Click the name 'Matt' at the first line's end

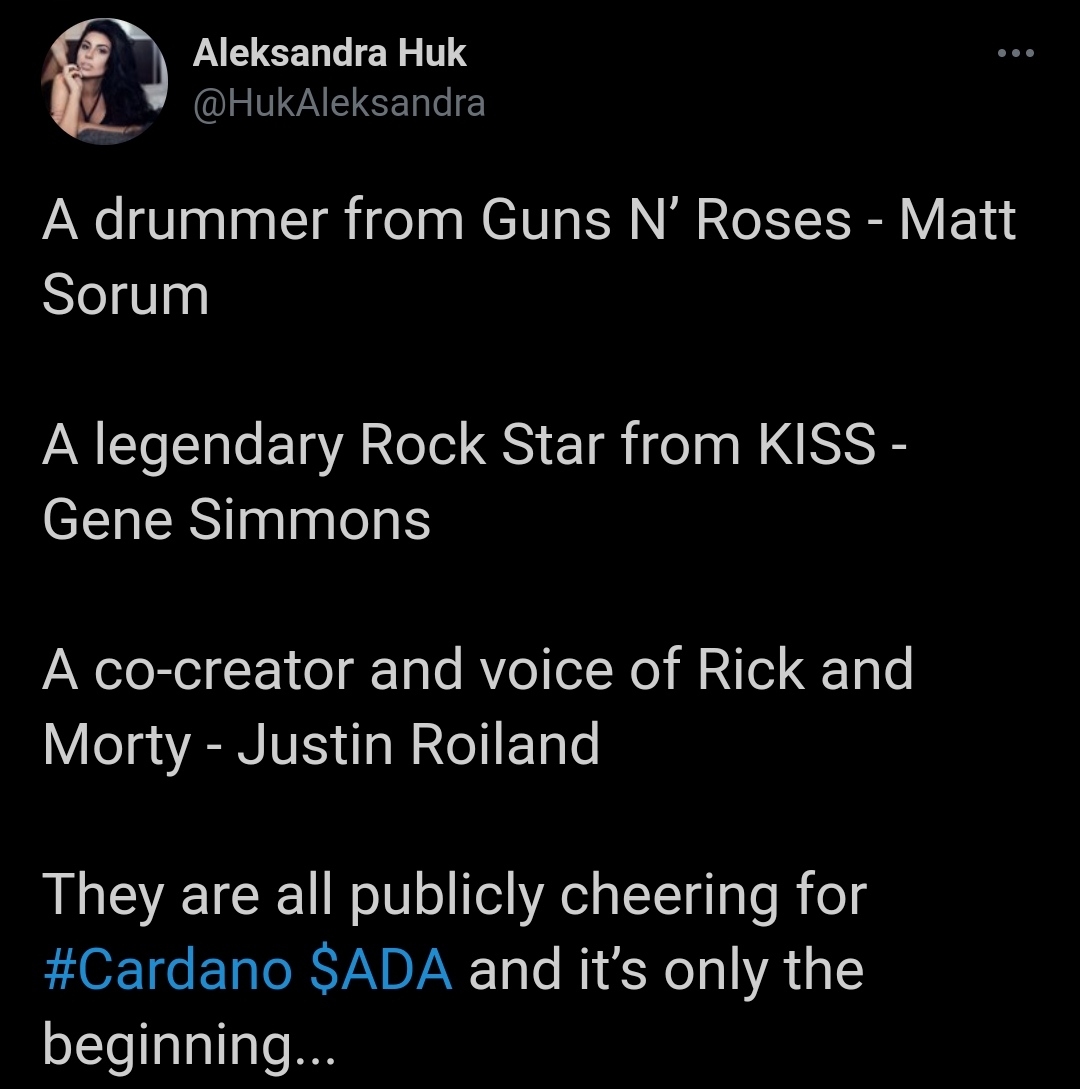point(957,219)
